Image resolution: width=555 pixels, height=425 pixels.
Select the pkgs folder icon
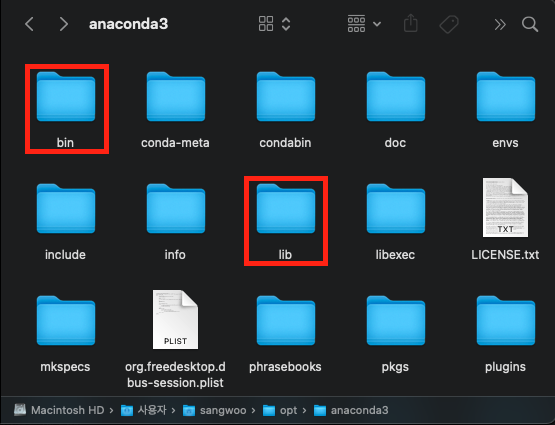click(x=396, y=321)
